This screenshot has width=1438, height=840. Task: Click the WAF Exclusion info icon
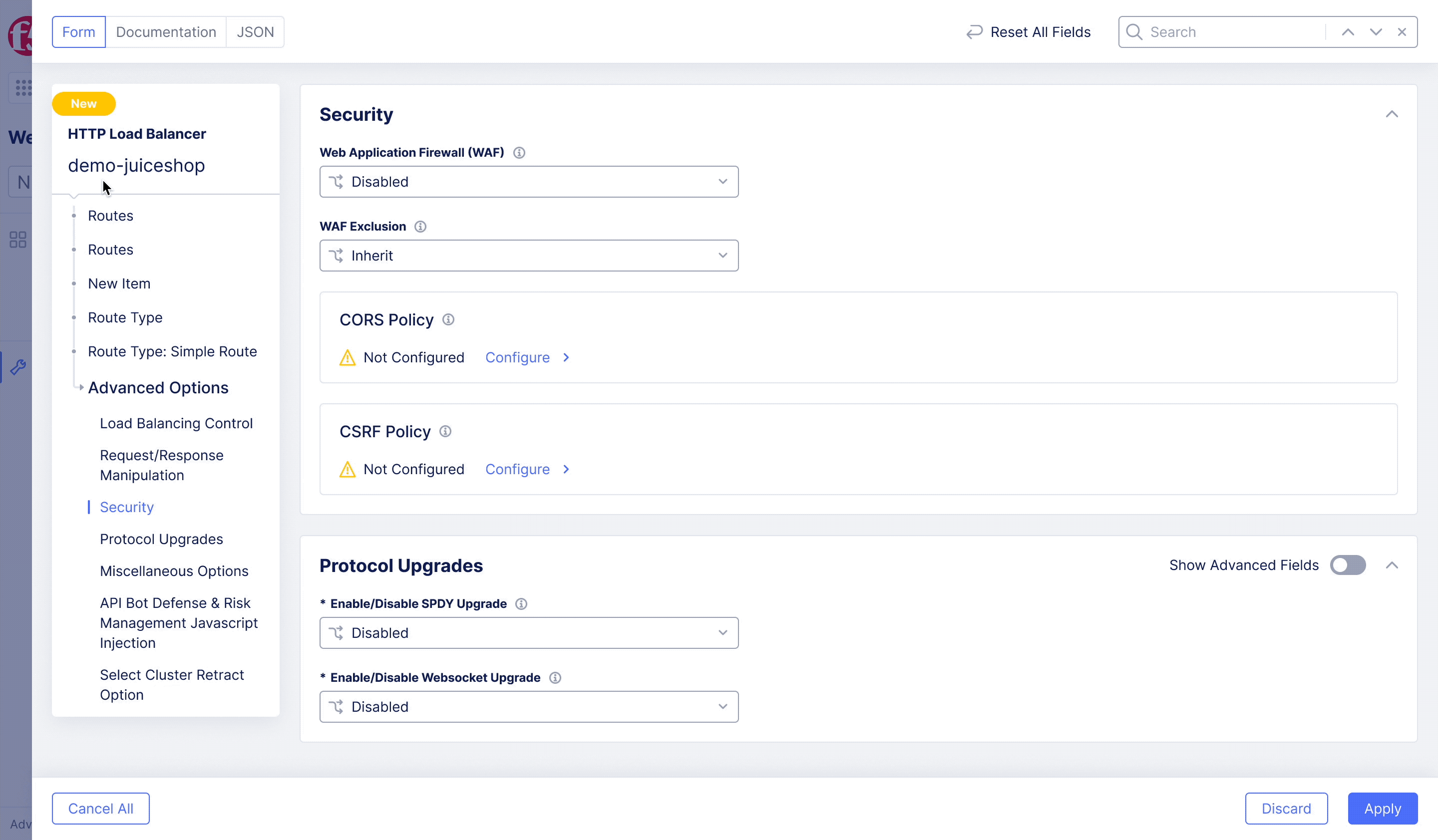[x=420, y=227]
